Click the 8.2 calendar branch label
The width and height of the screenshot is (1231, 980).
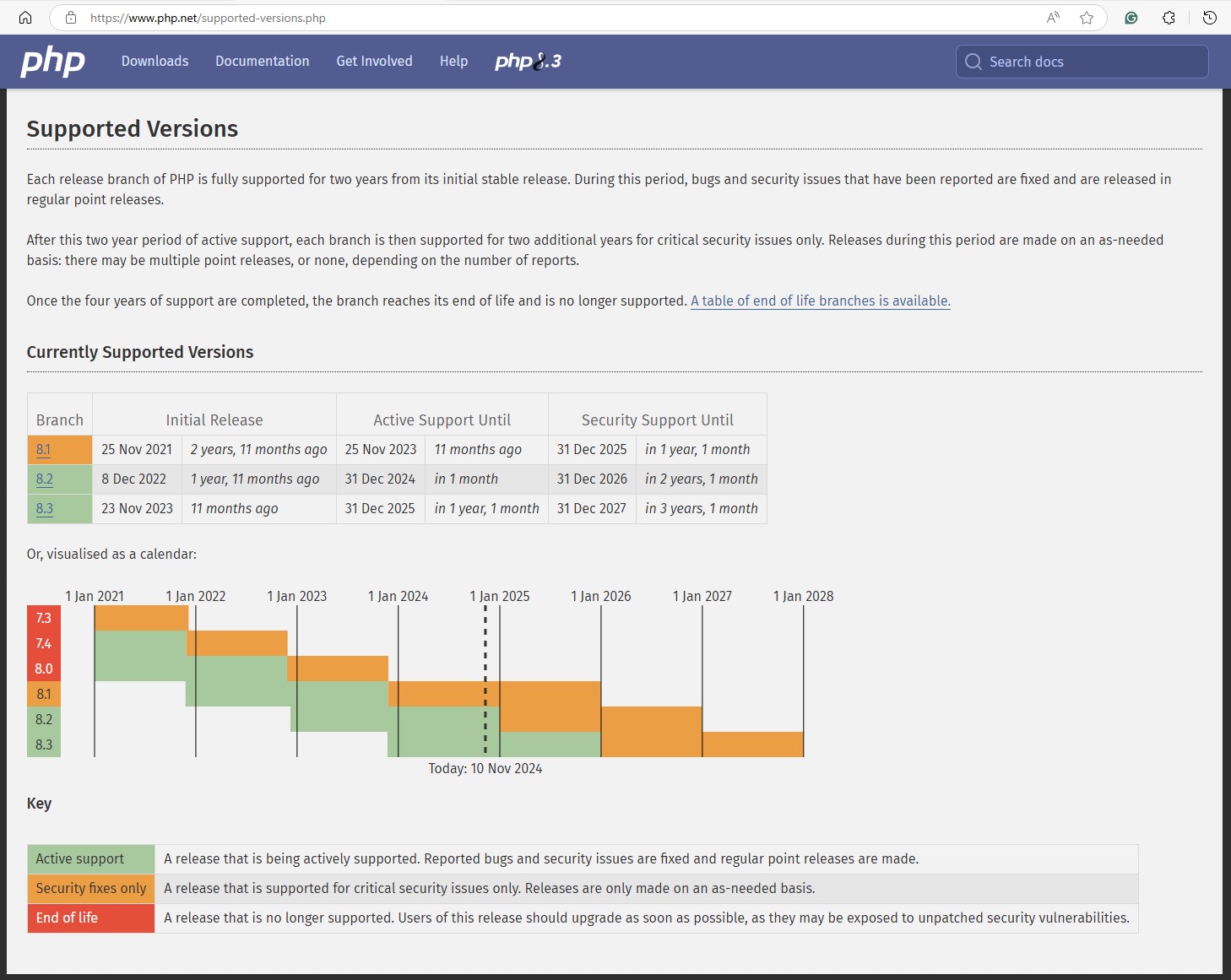coord(44,719)
